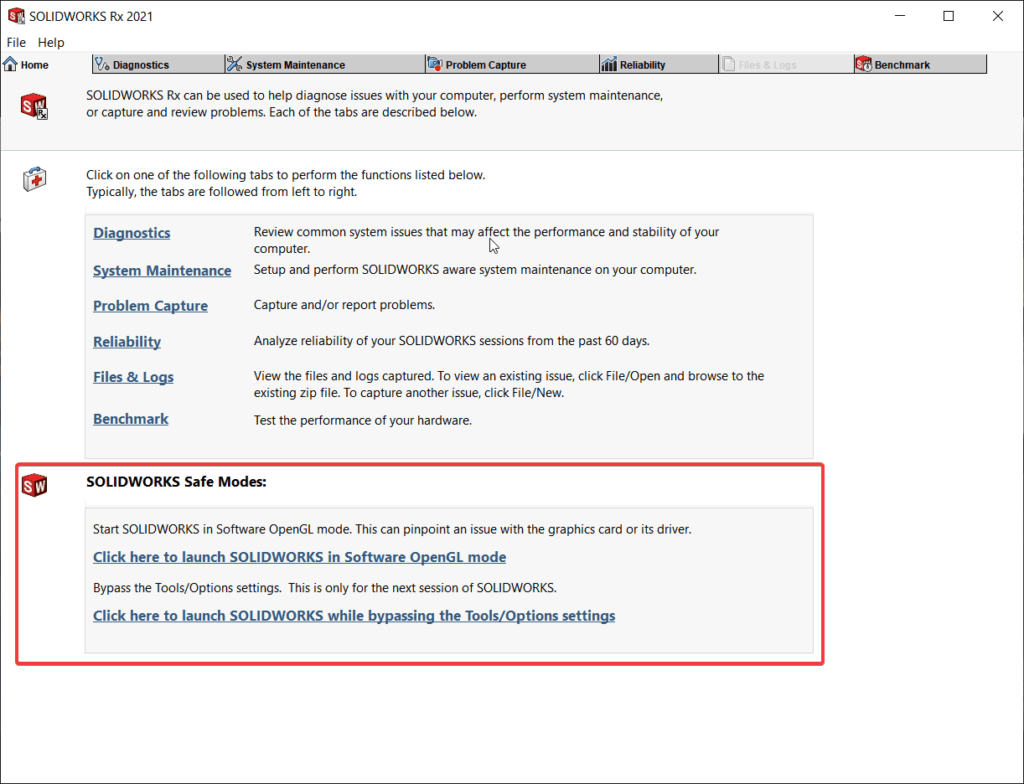1024x784 pixels.
Task: Click the Benchmark tab stopwatch icon
Action: point(863,64)
